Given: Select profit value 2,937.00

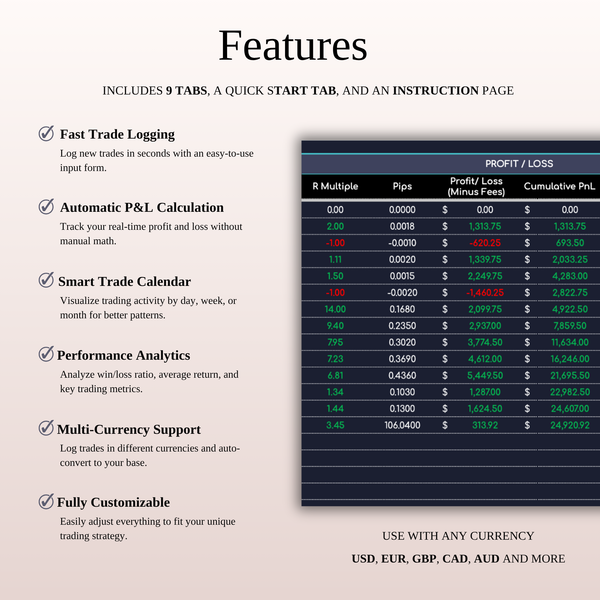Looking at the screenshot, I should [x=485, y=326].
